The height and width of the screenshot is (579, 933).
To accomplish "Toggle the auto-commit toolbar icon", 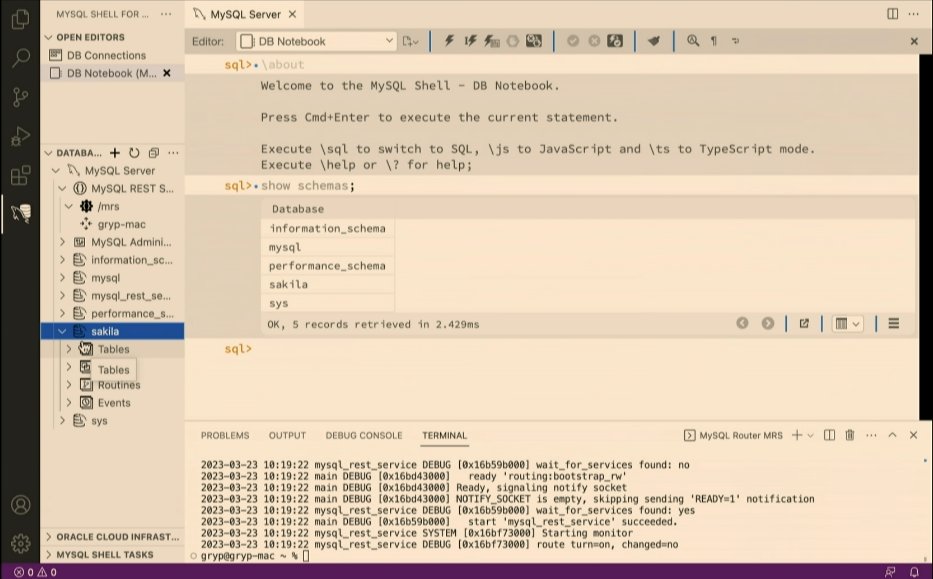I will (x=615, y=40).
